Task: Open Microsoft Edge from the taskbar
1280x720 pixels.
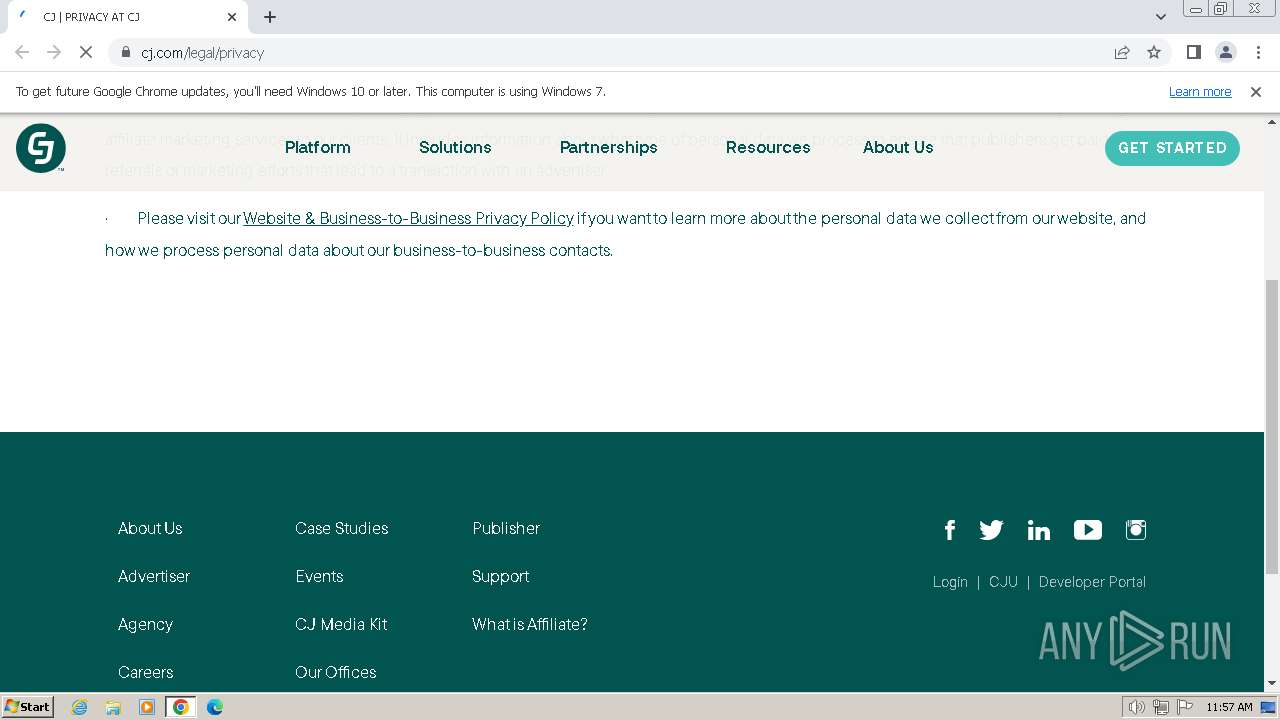Action: coord(215,707)
